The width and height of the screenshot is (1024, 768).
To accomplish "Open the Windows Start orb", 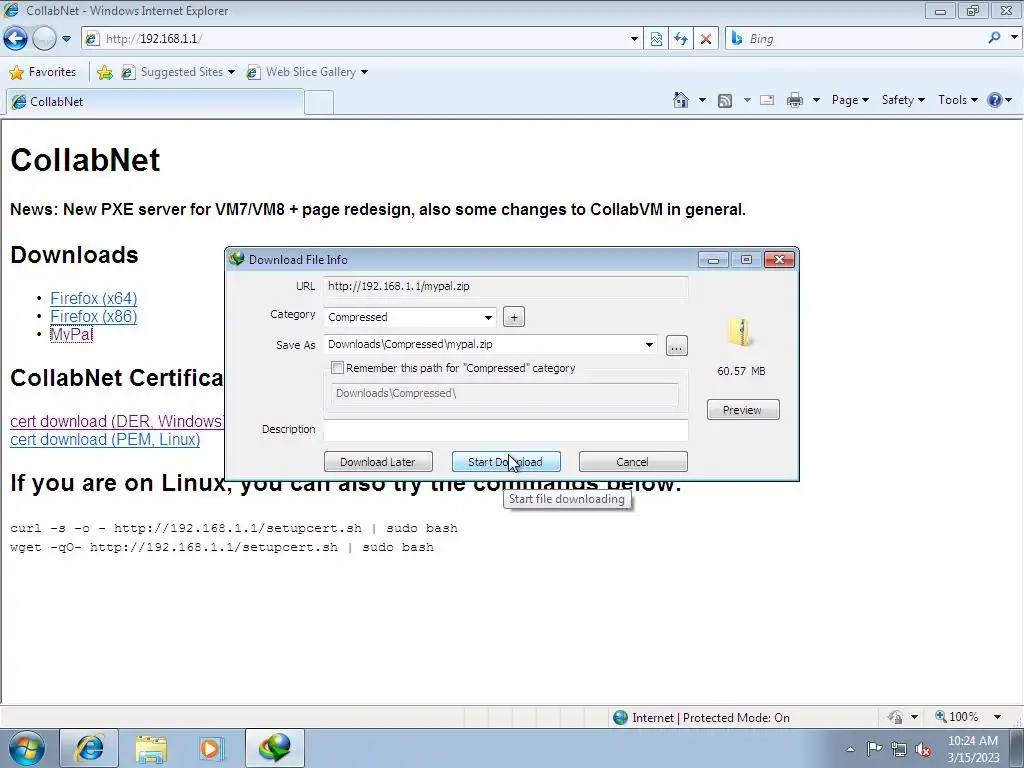I will [27, 748].
